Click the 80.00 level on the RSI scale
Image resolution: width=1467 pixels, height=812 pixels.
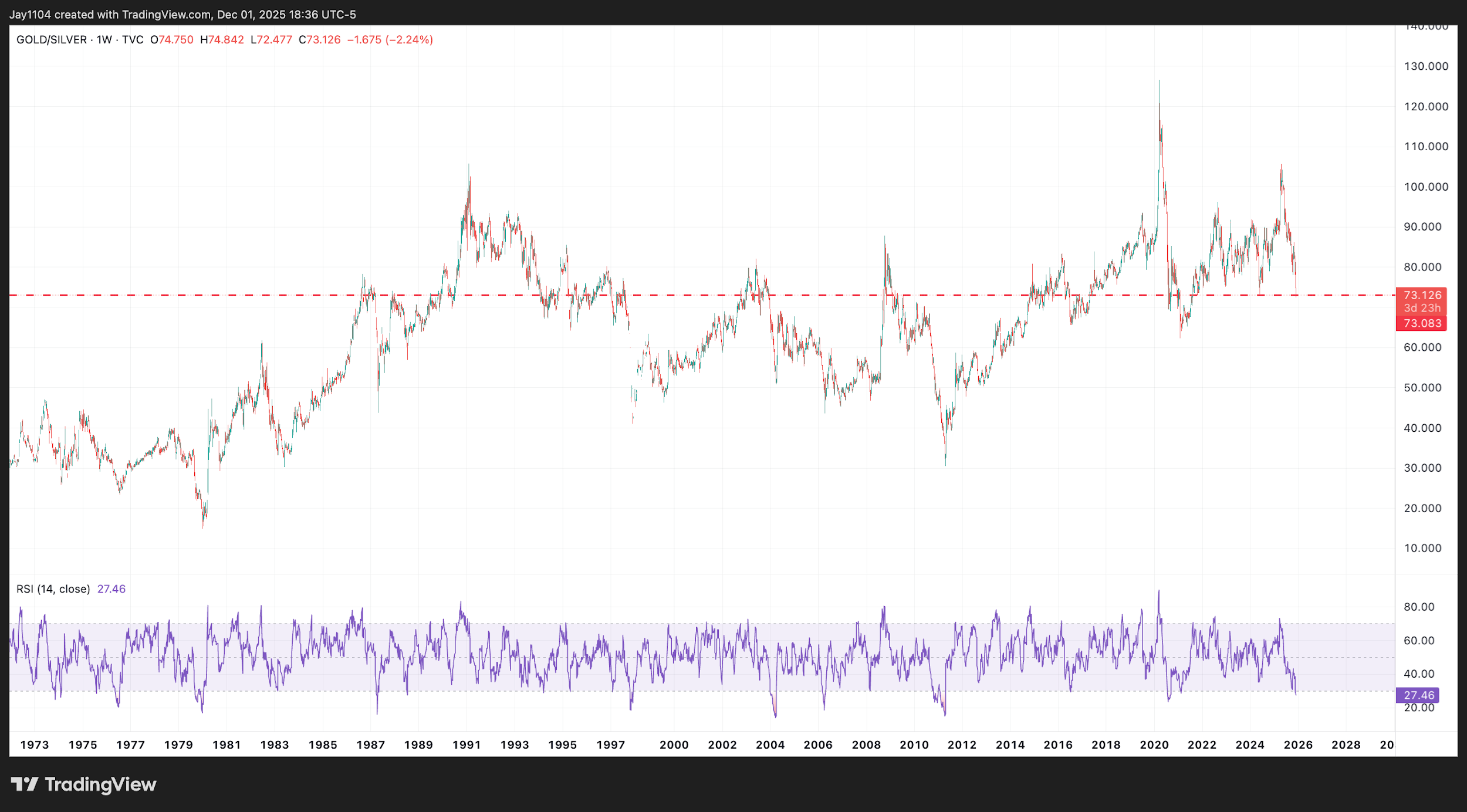point(1418,607)
